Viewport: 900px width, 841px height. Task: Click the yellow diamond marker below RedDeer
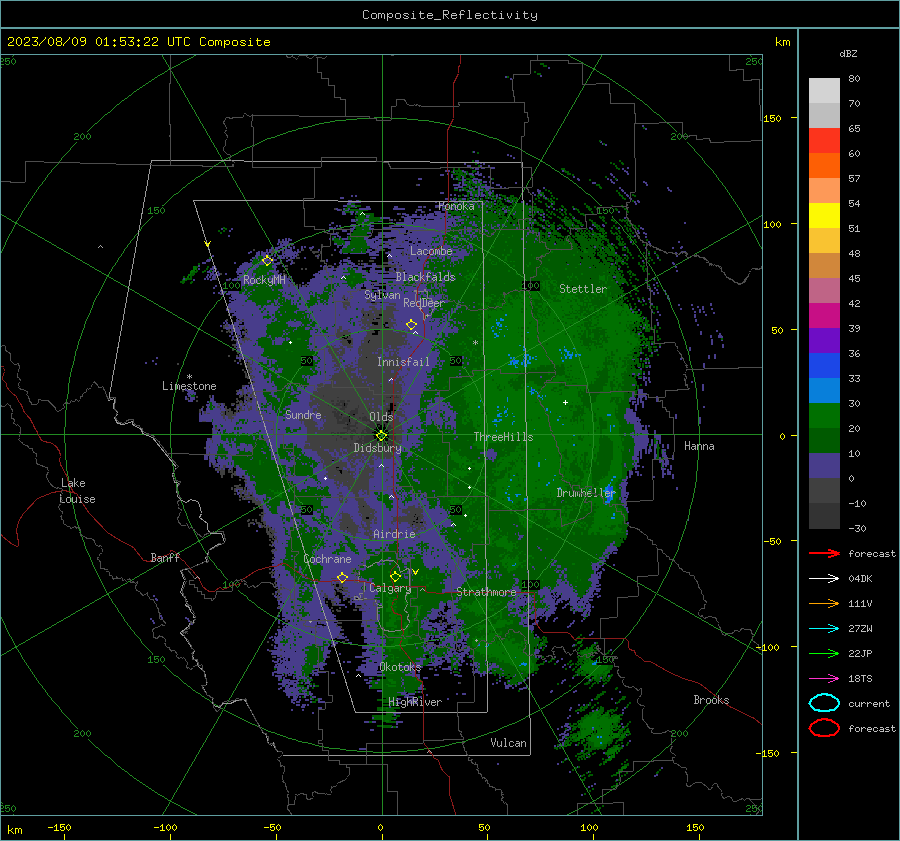tap(411, 325)
